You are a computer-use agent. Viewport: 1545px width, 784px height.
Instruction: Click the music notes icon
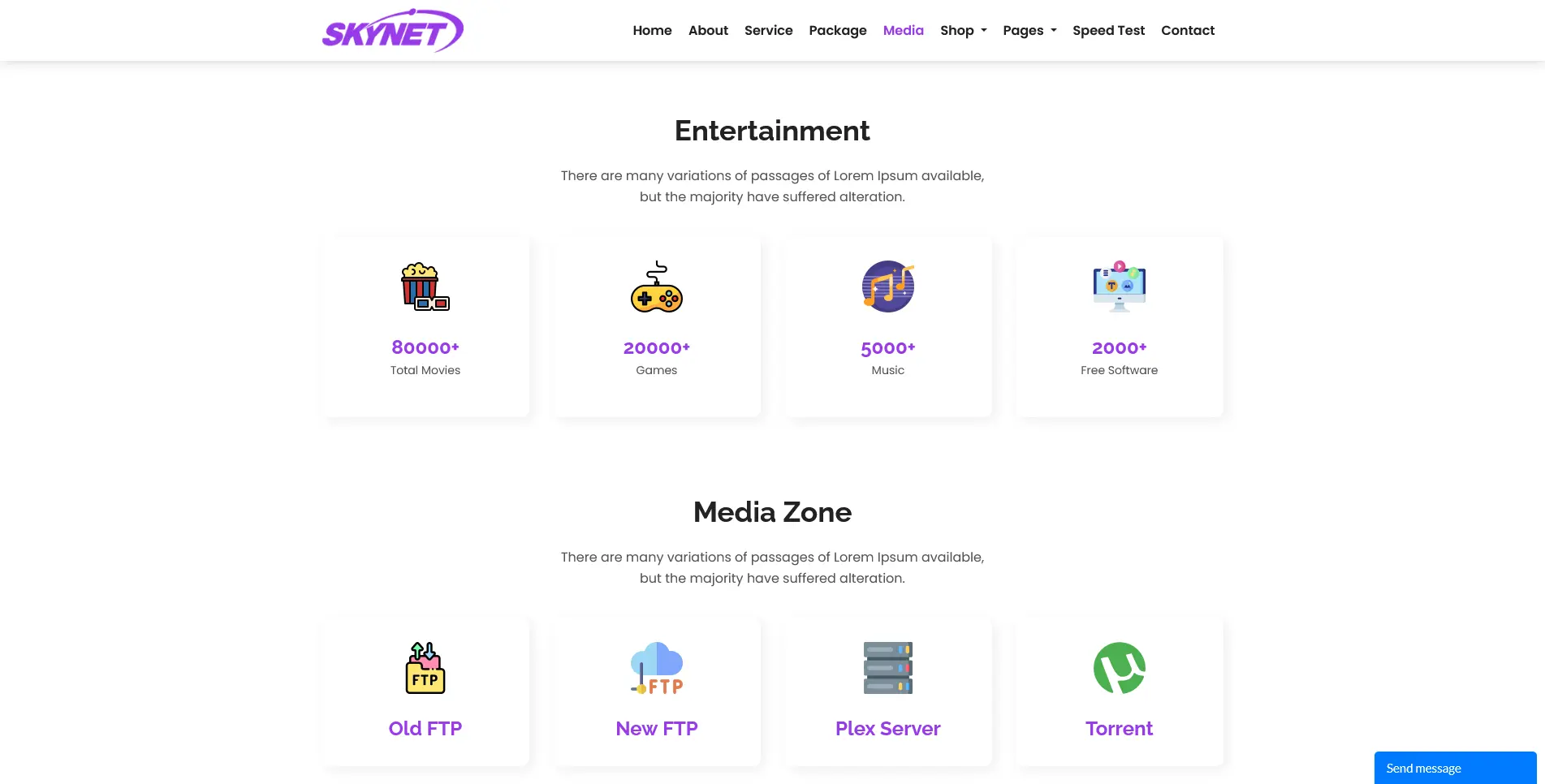pos(888,286)
